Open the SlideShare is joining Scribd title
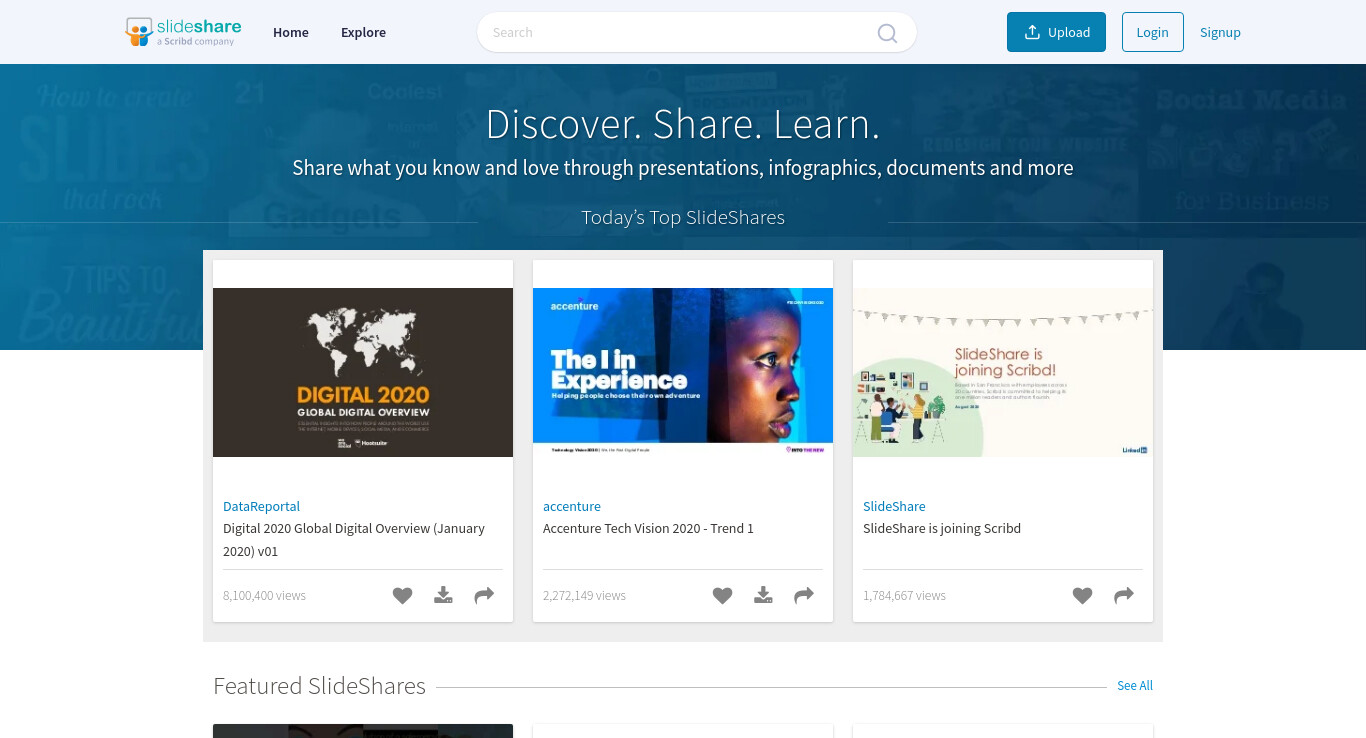Screen dimensions: 1366x738 pyautogui.click(x=942, y=528)
